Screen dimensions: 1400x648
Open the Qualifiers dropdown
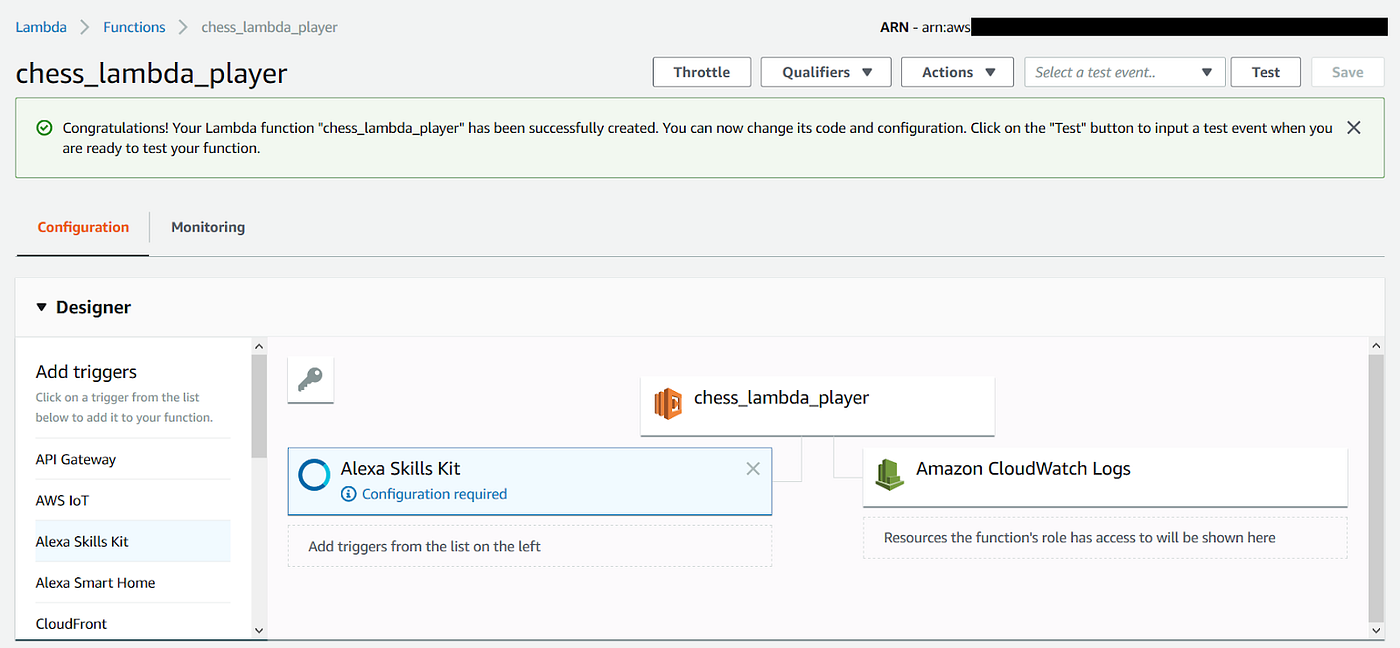[x=825, y=71]
